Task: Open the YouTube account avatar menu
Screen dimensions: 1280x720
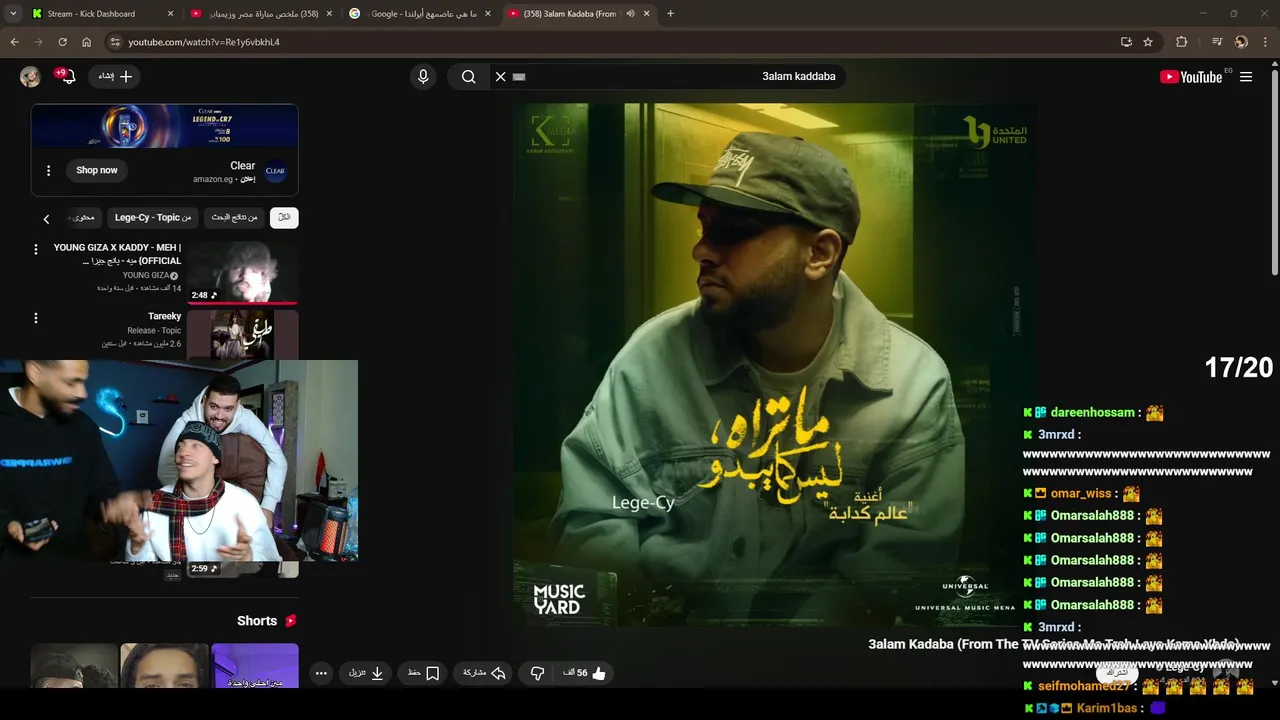Action: click(x=30, y=77)
